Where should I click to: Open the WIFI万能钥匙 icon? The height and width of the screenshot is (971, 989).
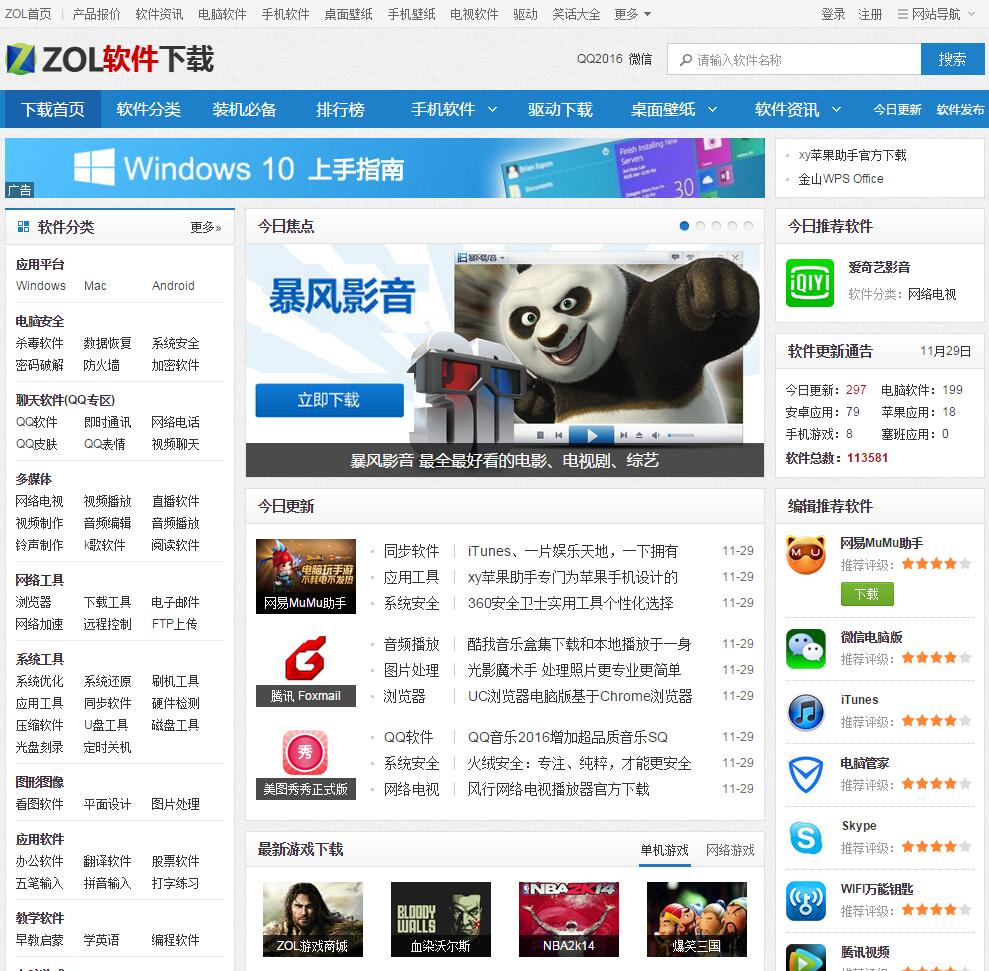point(806,900)
